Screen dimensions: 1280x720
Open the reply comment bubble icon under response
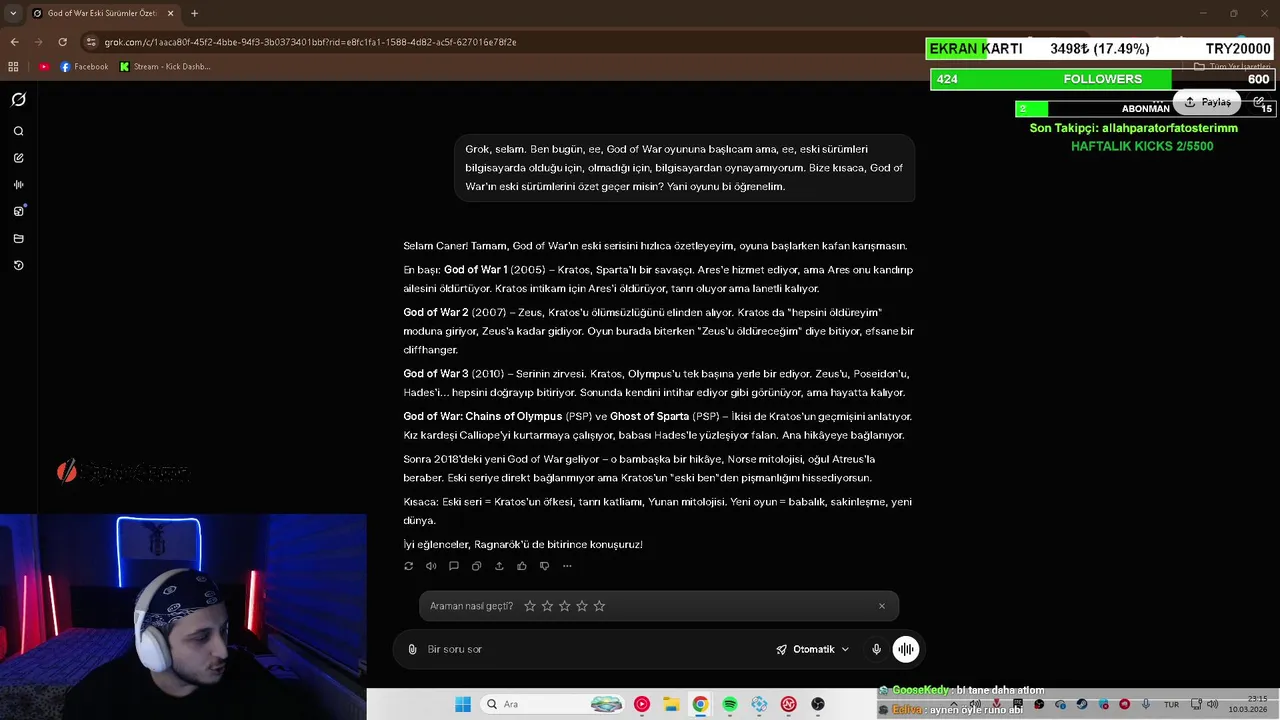pos(453,566)
